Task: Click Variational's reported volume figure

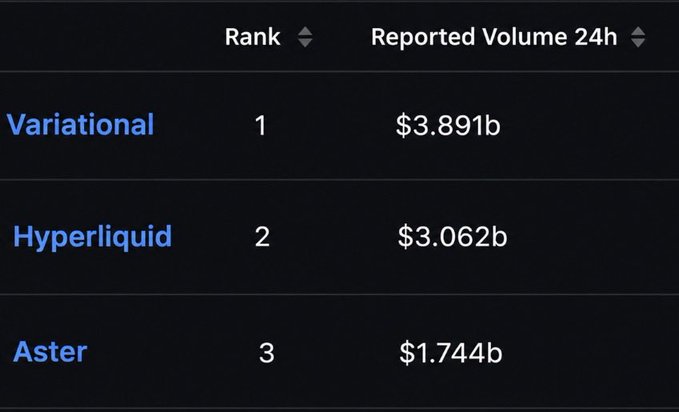Action: [448, 126]
